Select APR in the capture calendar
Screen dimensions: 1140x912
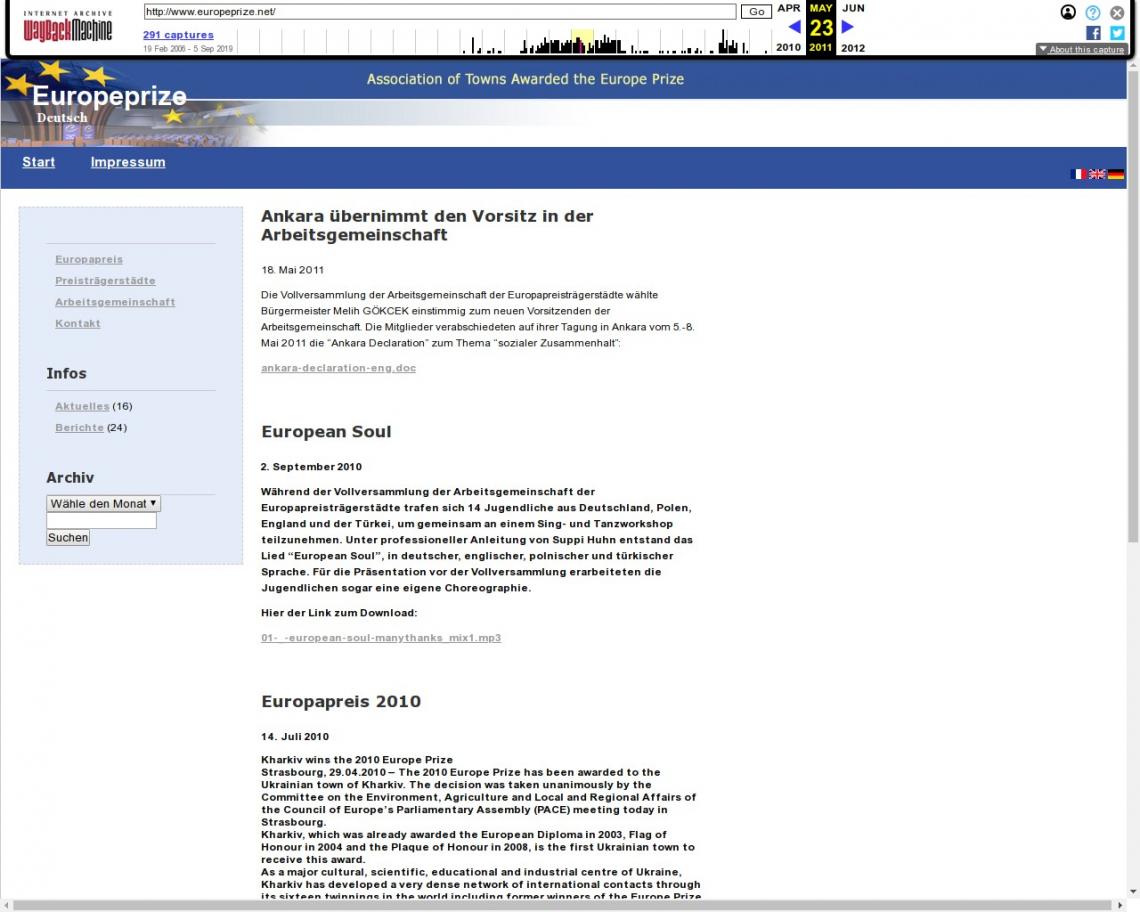pos(789,8)
